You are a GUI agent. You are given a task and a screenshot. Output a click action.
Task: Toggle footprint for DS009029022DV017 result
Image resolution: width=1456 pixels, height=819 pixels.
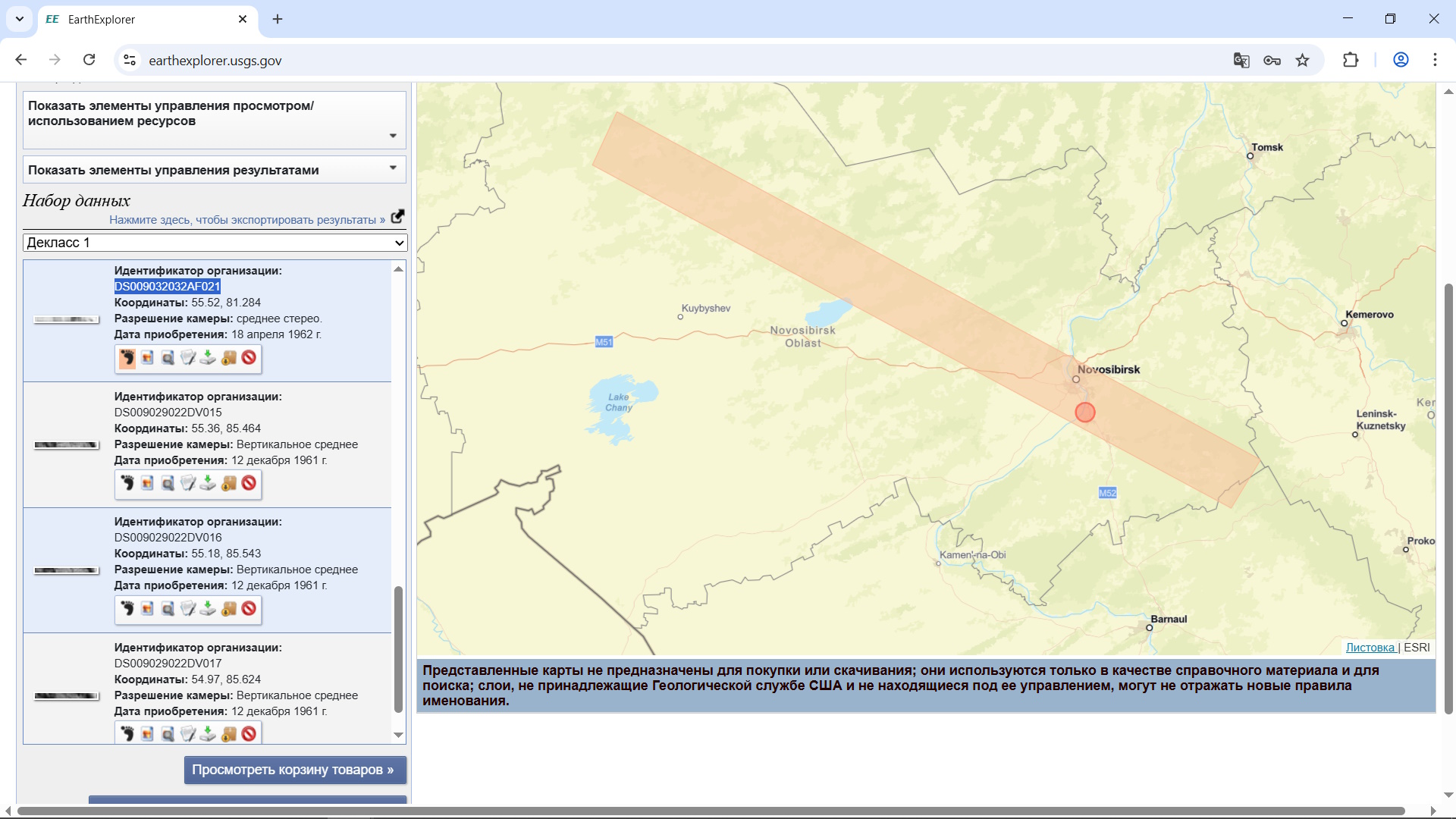pos(127,734)
